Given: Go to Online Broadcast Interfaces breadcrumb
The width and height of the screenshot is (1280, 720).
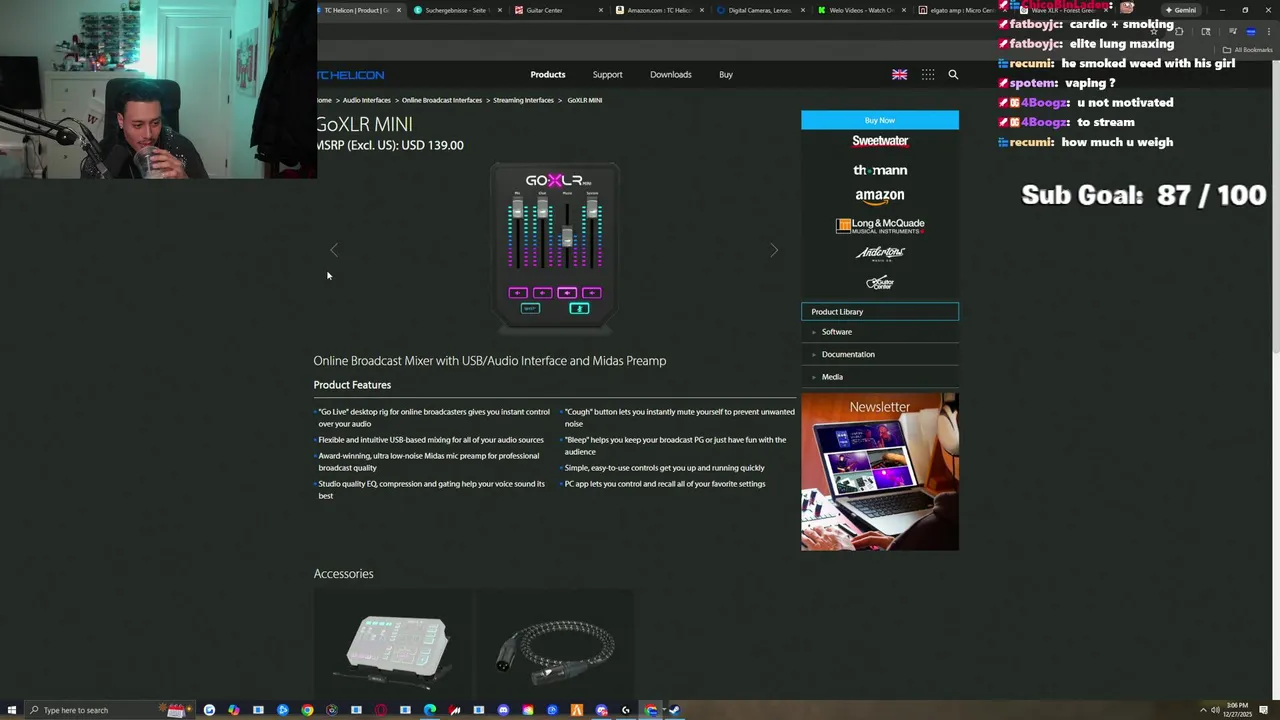Looking at the screenshot, I should (x=442, y=100).
